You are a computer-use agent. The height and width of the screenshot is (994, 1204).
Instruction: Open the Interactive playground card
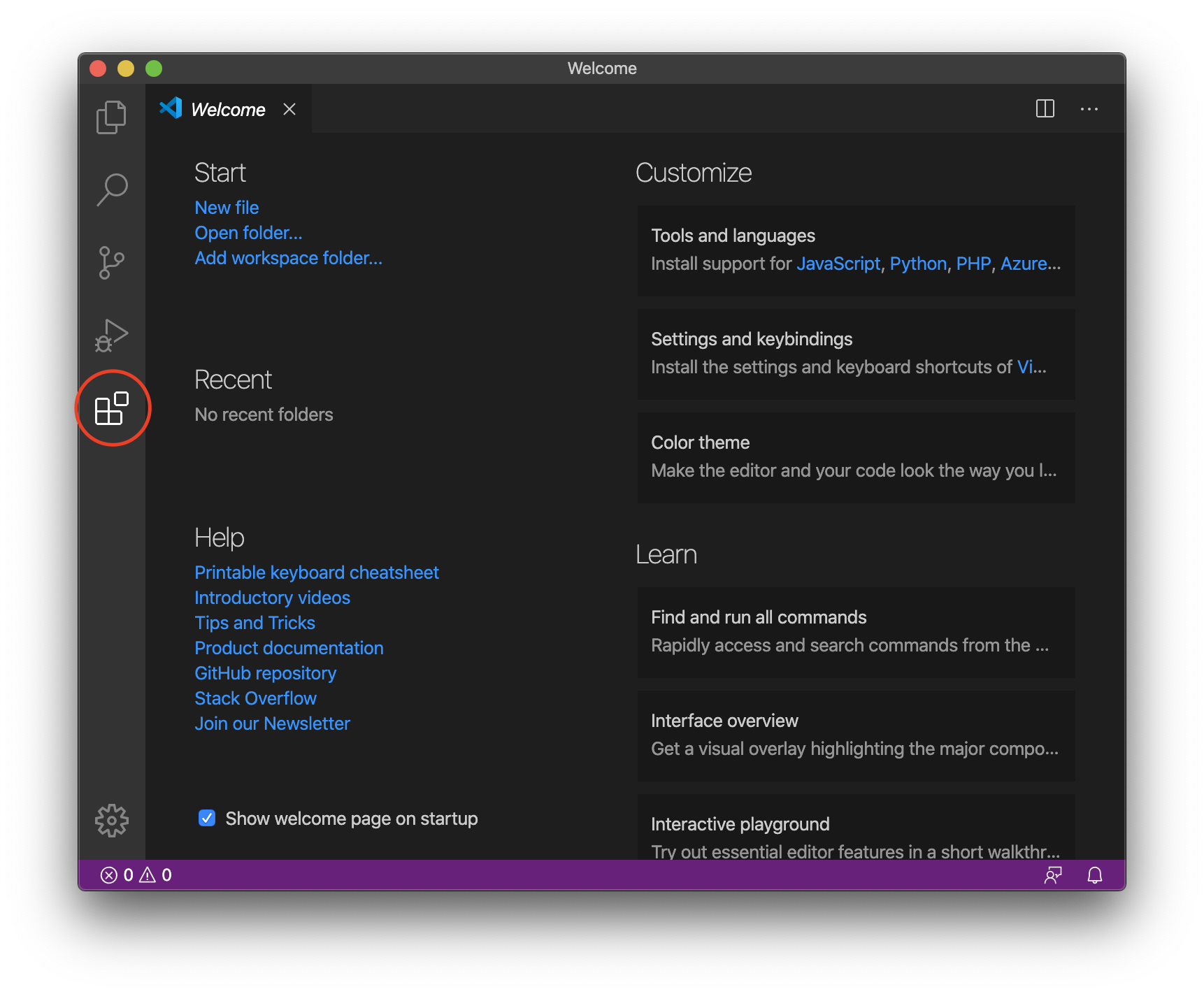click(x=857, y=827)
